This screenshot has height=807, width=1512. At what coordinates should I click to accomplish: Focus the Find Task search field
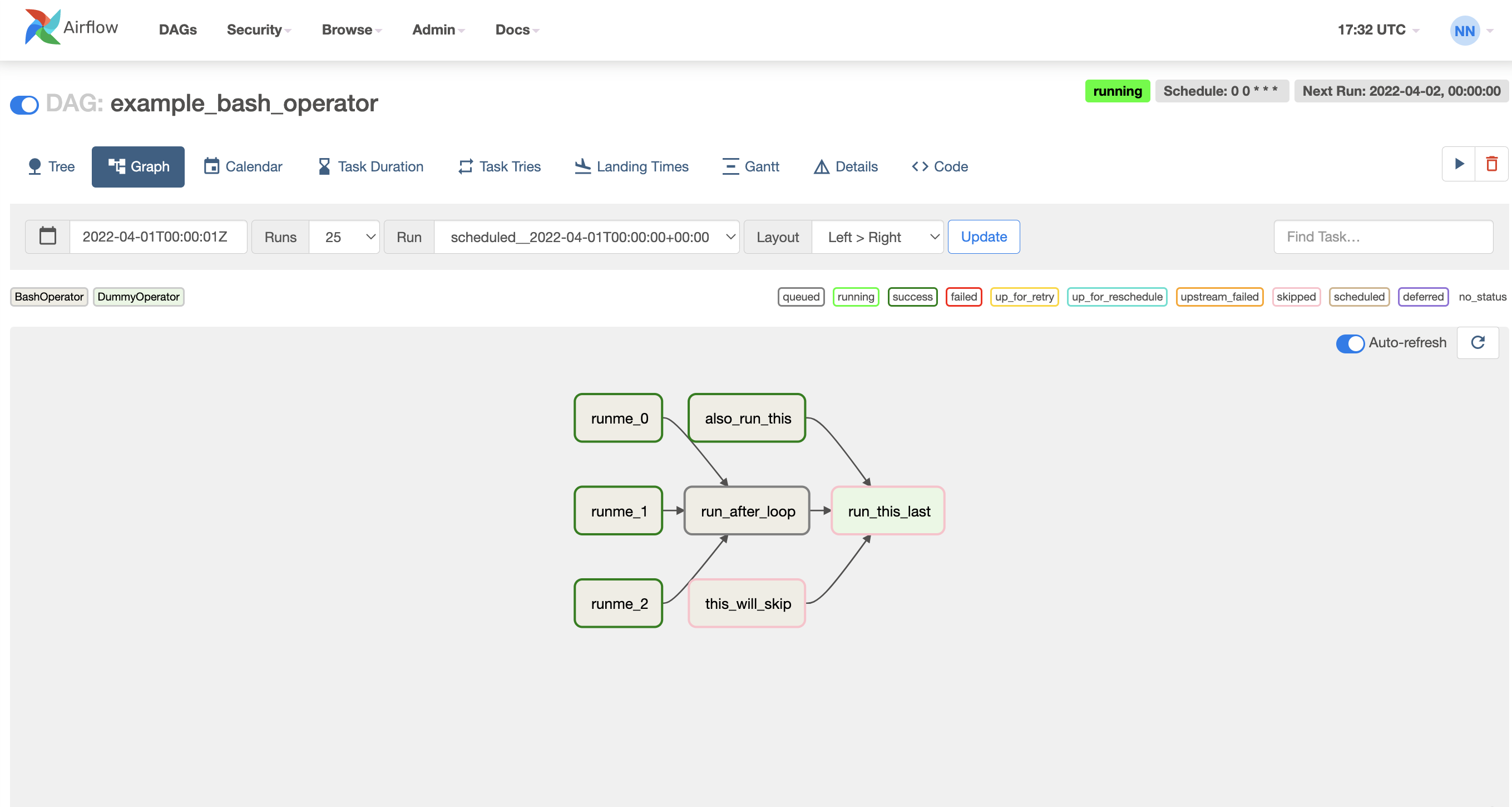tap(1383, 237)
